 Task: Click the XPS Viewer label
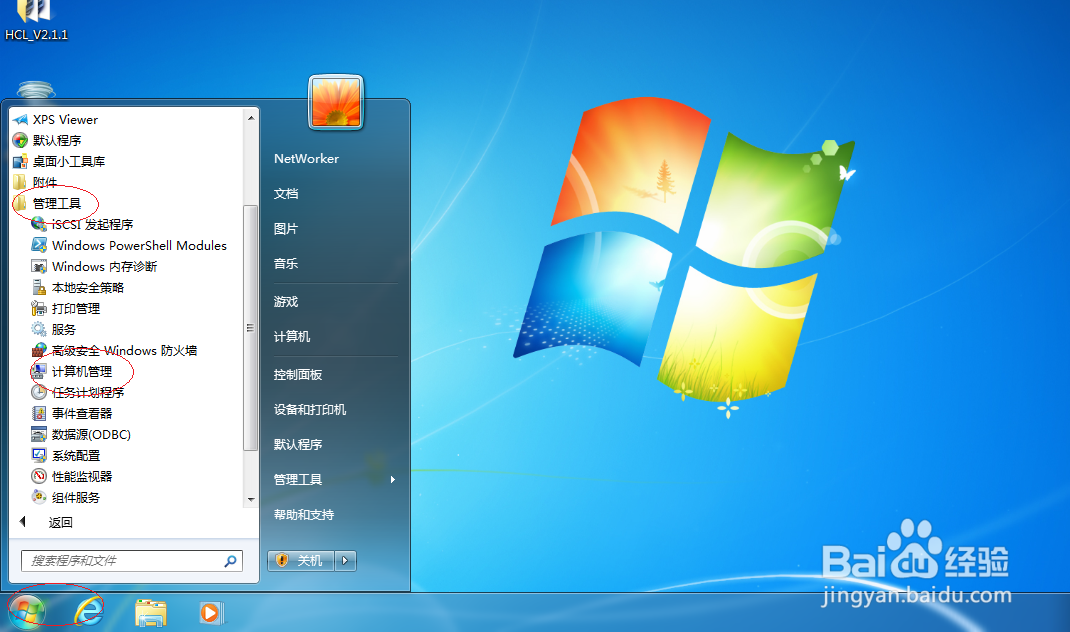pos(66,119)
